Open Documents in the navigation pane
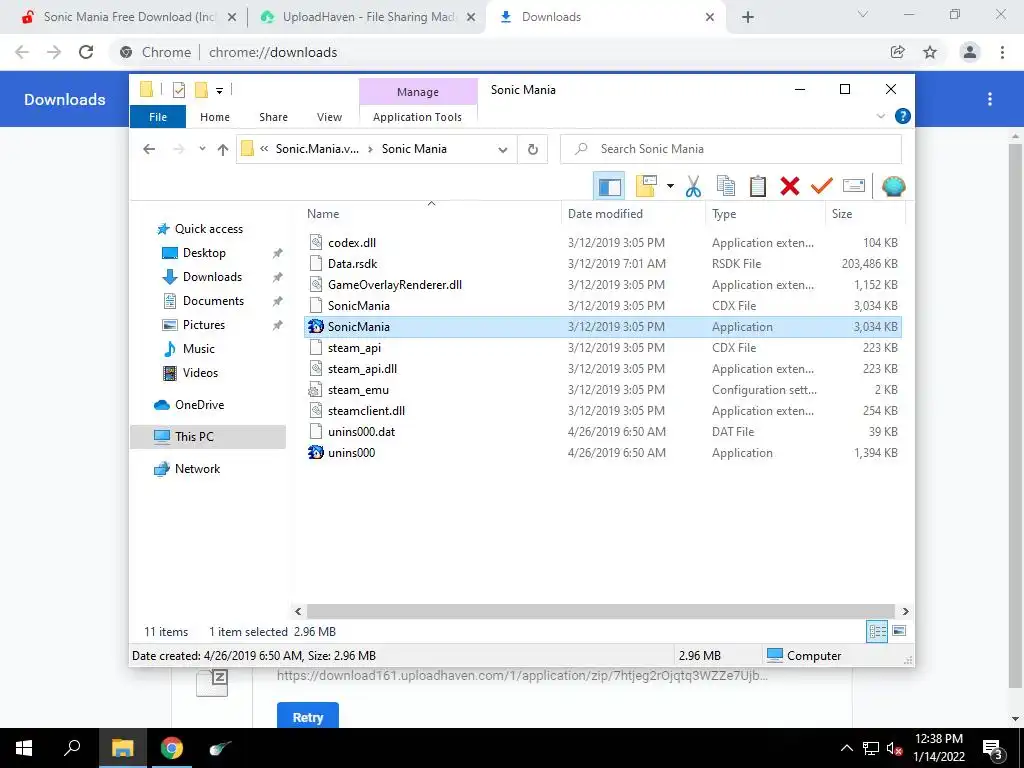Viewport: 1024px width, 768px height. 213,300
